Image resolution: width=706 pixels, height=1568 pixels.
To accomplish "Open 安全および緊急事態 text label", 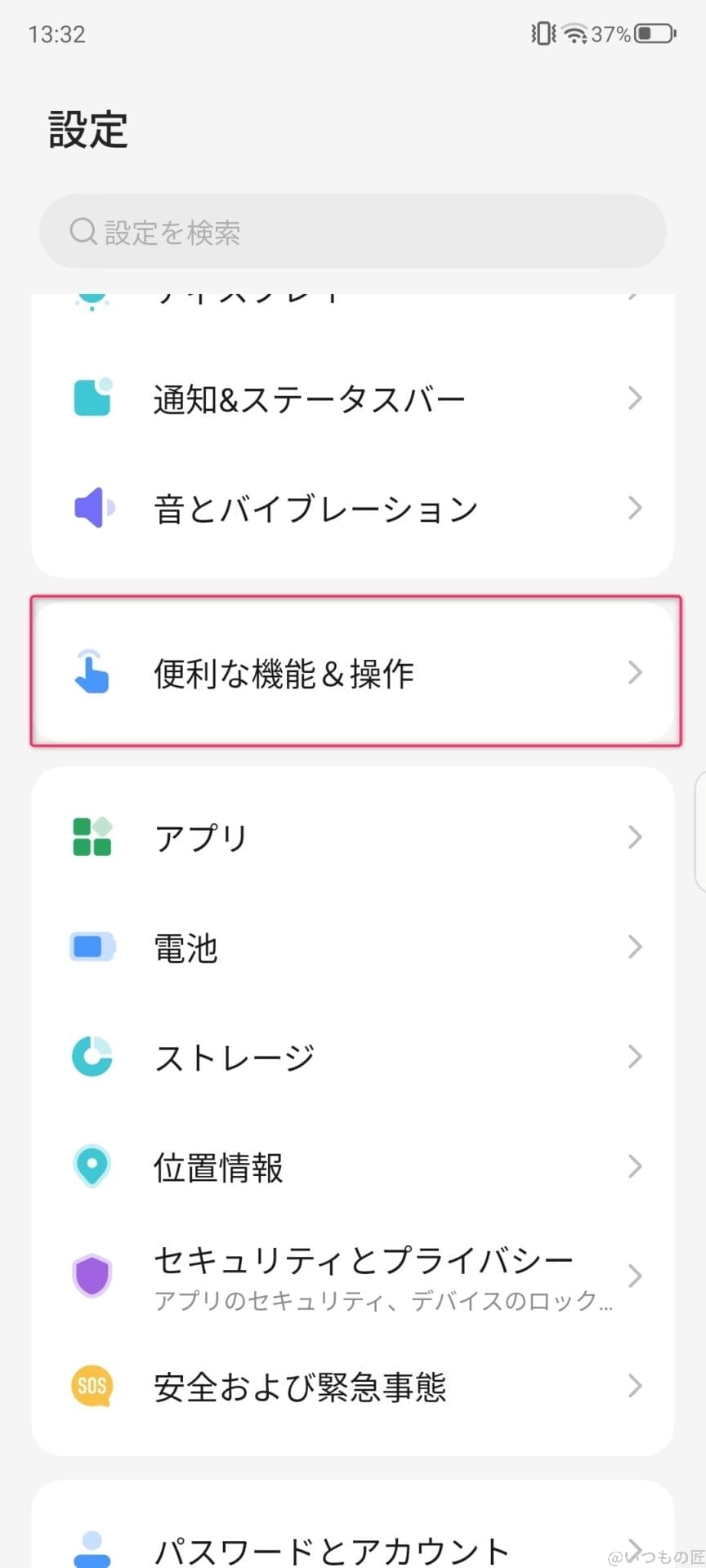I will (300, 1387).
